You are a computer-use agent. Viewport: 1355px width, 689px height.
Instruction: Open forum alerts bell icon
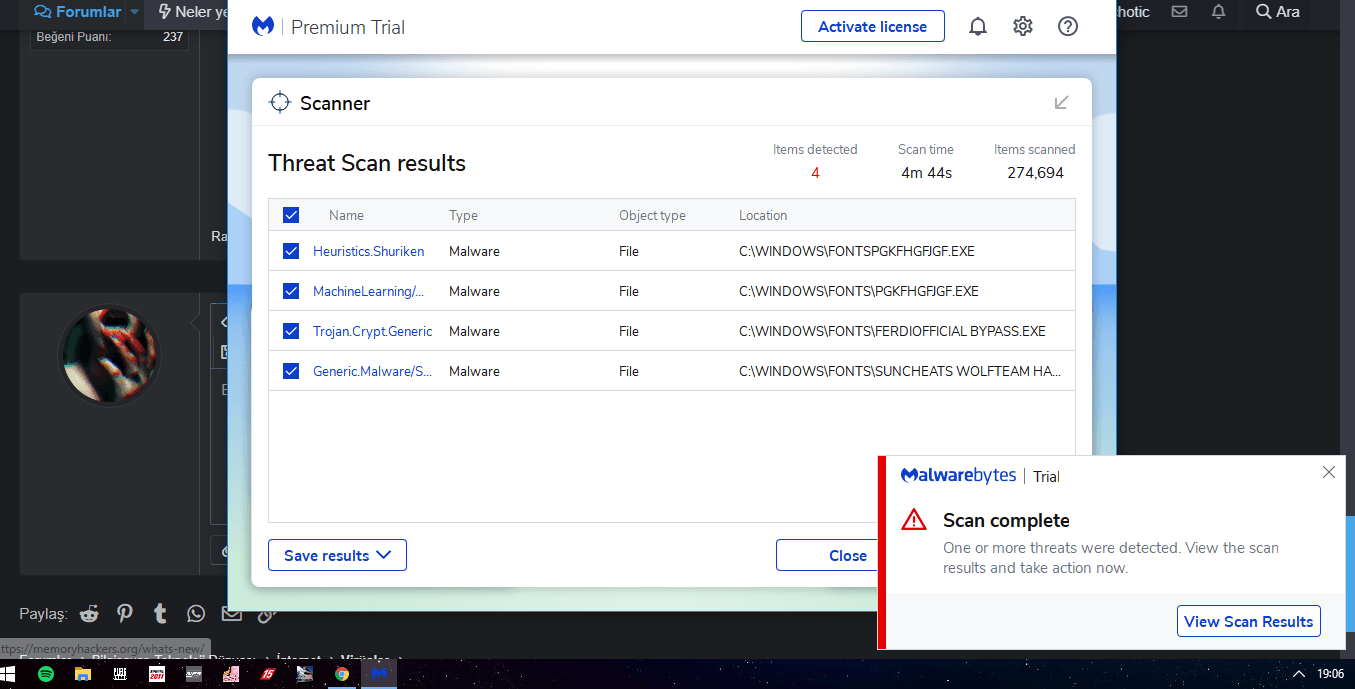pos(1218,12)
